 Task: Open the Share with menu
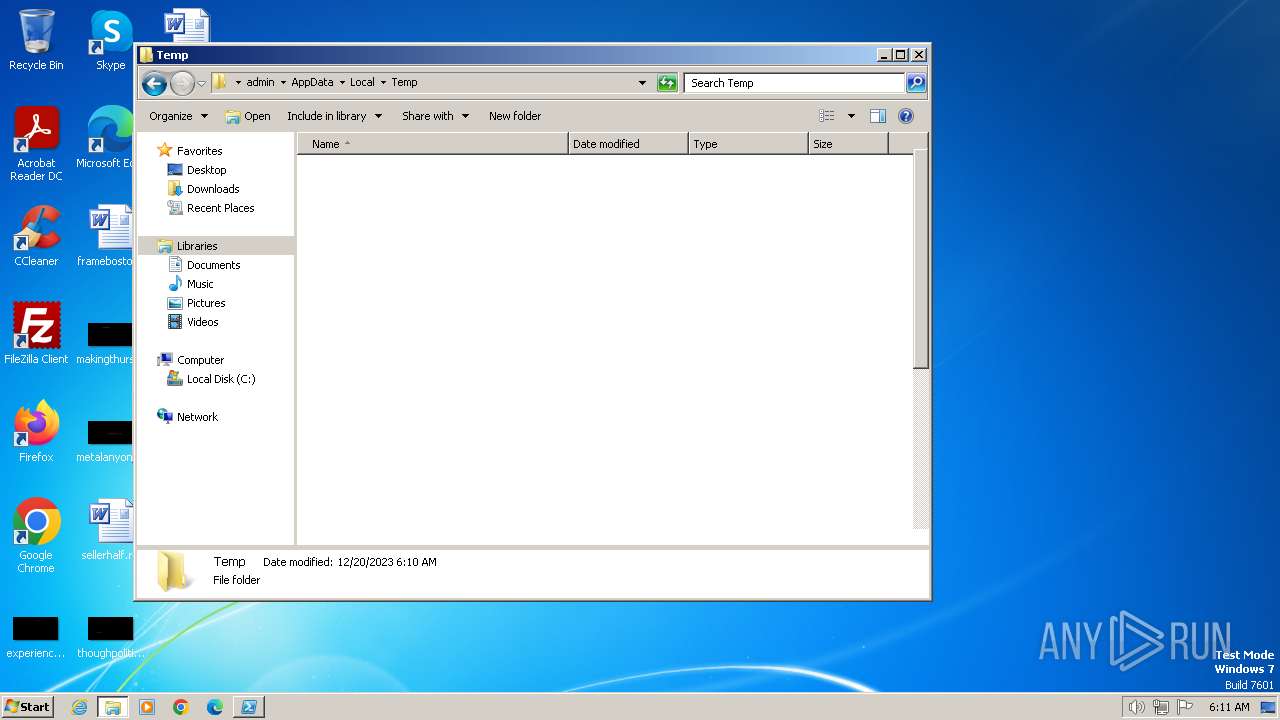[435, 116]
